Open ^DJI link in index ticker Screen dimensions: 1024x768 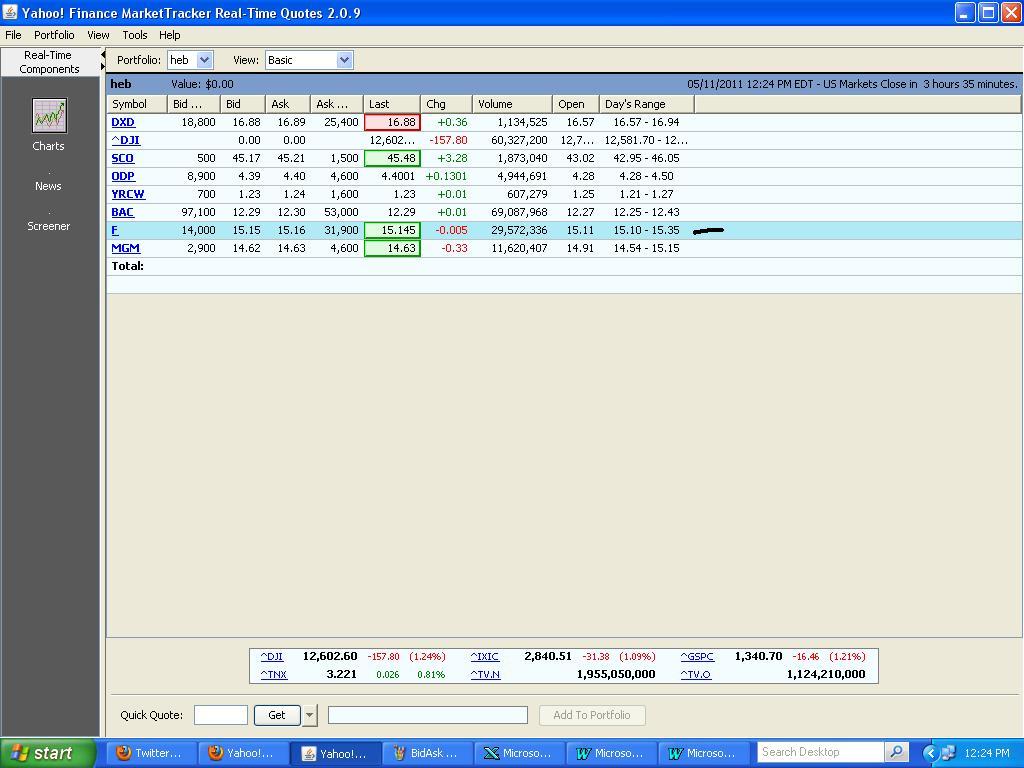pyautogui.click(x=272, y=656)
